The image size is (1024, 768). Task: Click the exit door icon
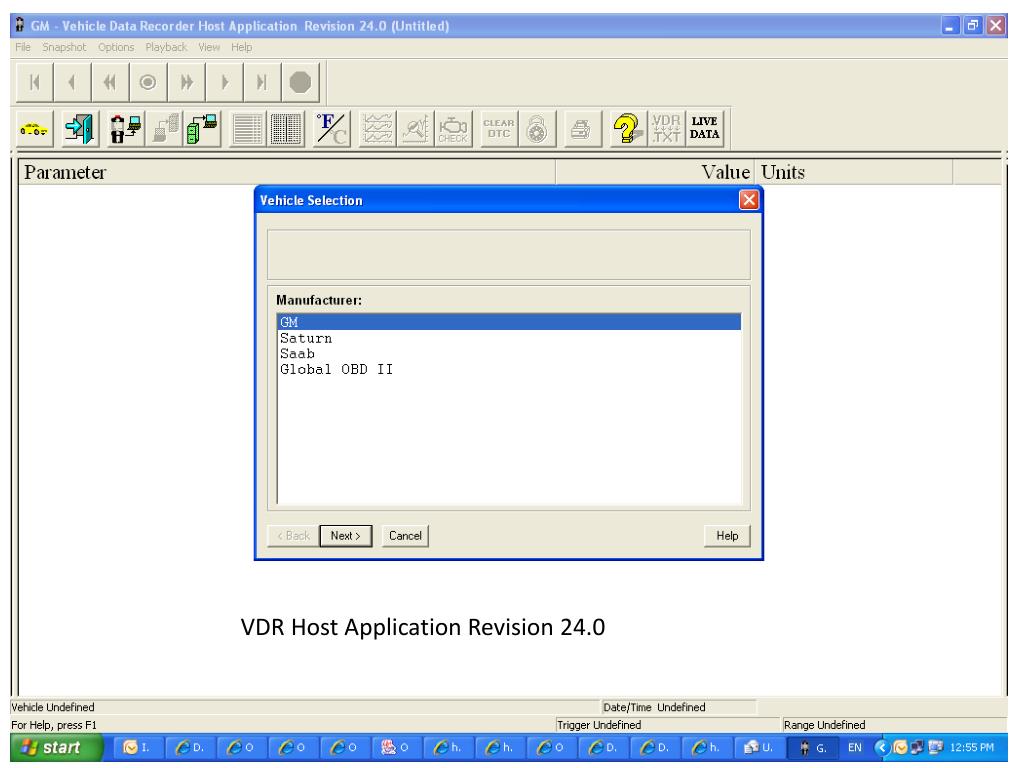point(81,129)
